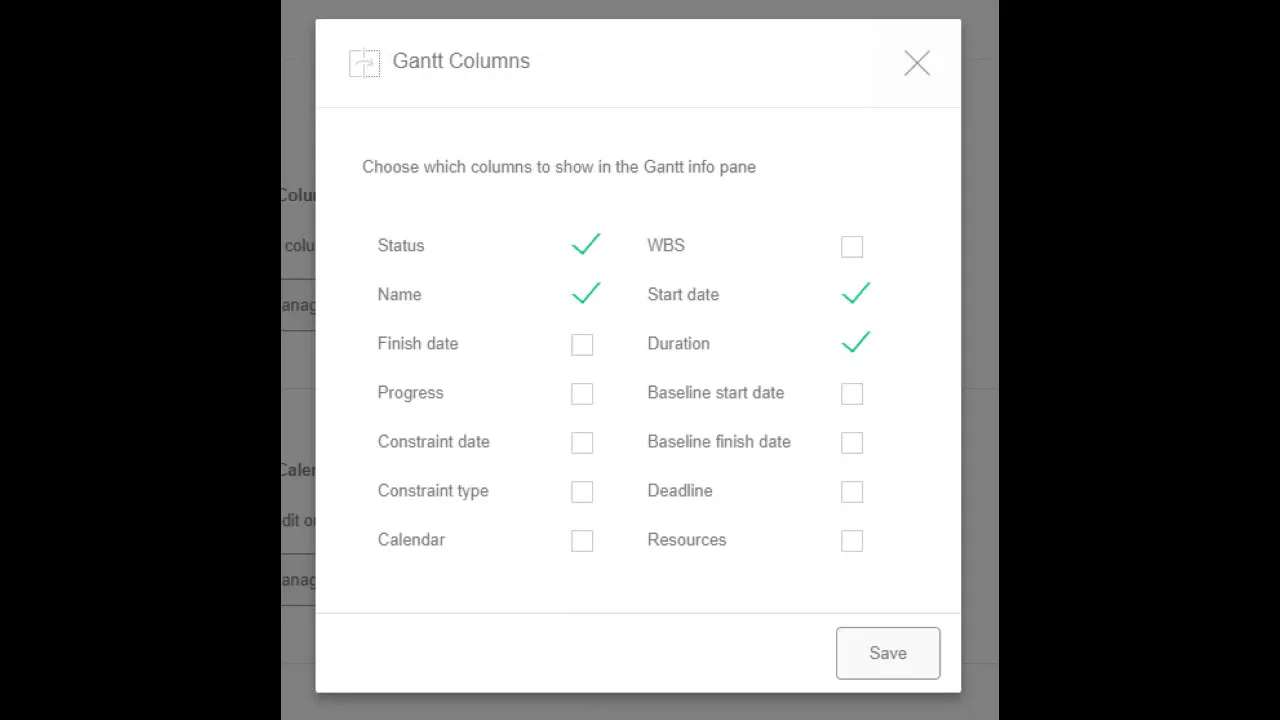Uncheck the Duration column checkmark
The image size is (1280, 720).
pyautogui.click(x=855, y=343)
